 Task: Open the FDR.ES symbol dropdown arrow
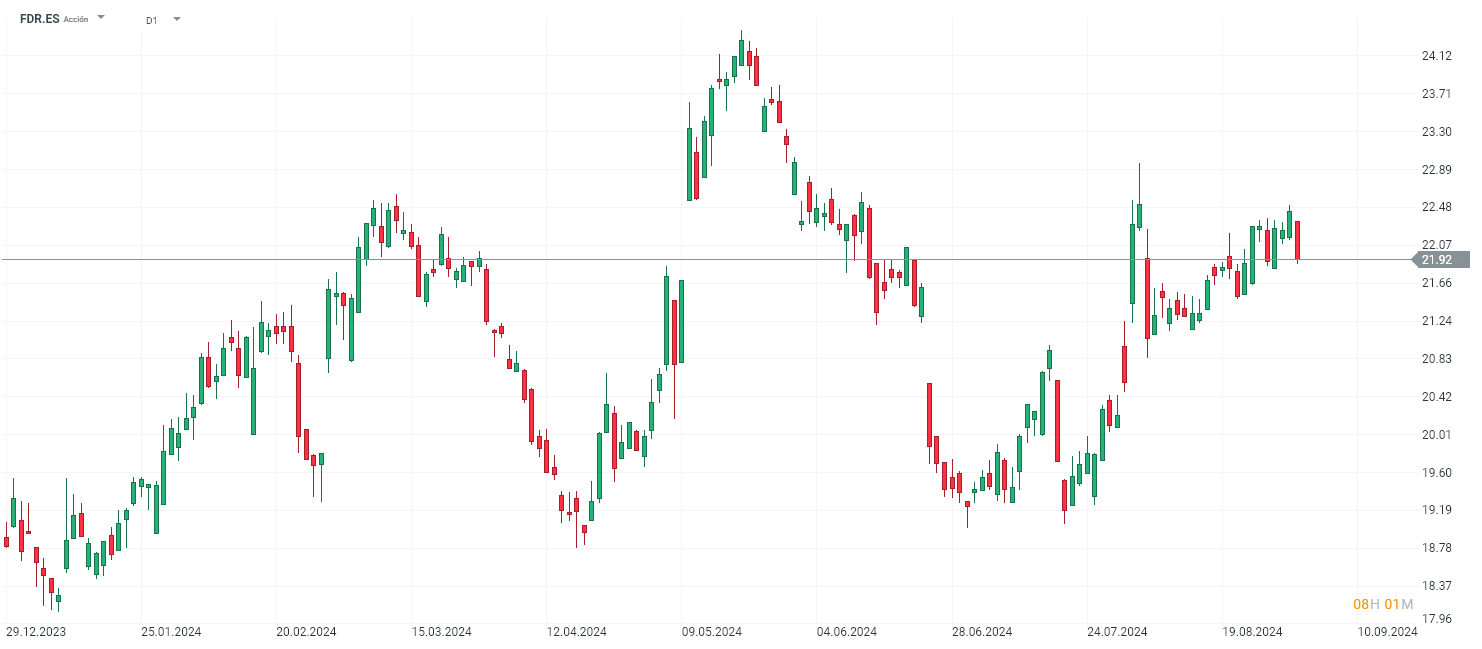pos(101,18)
